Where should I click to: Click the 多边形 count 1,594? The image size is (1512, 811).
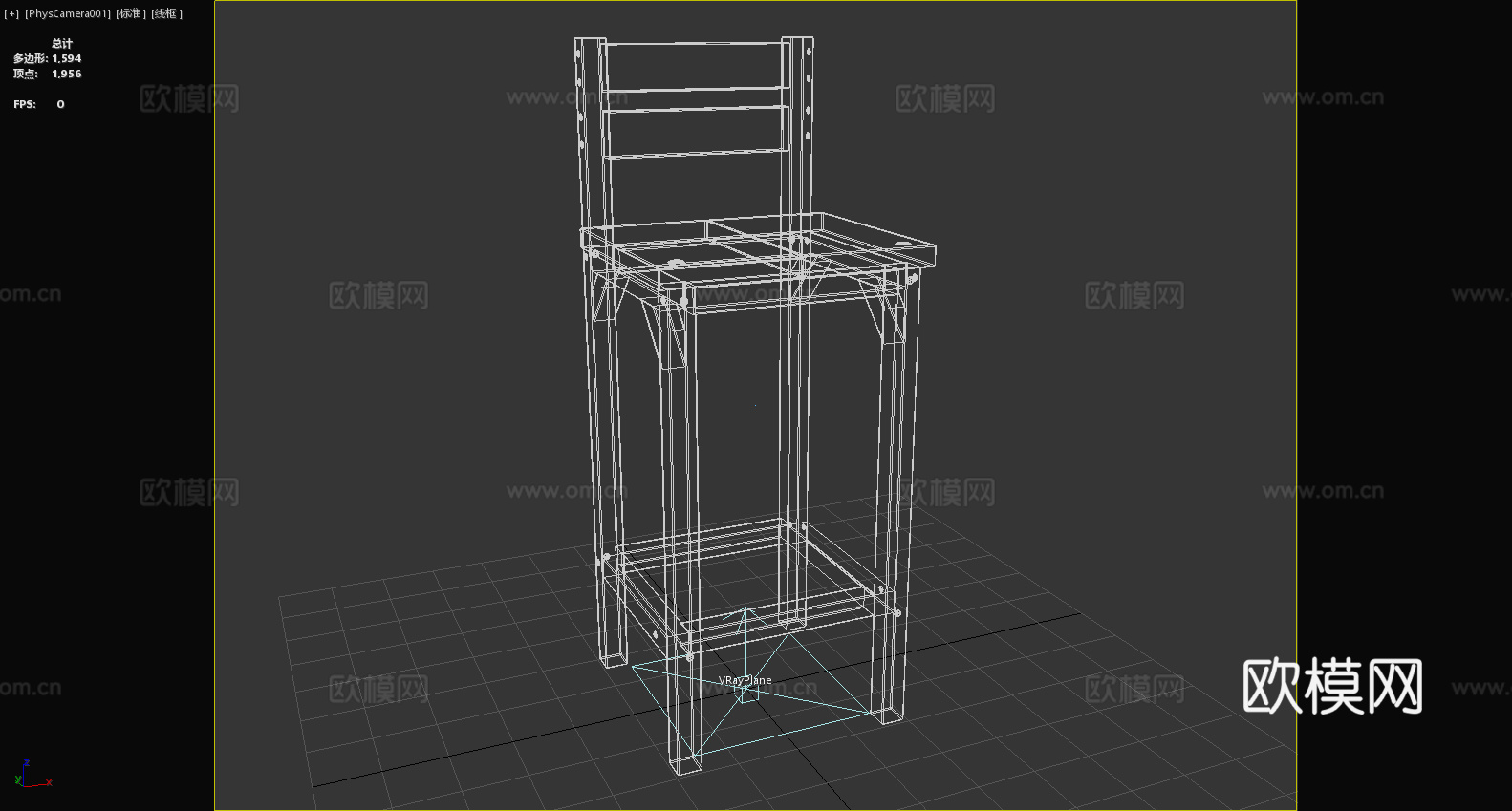pyautogui.click(x=67, y=58)
